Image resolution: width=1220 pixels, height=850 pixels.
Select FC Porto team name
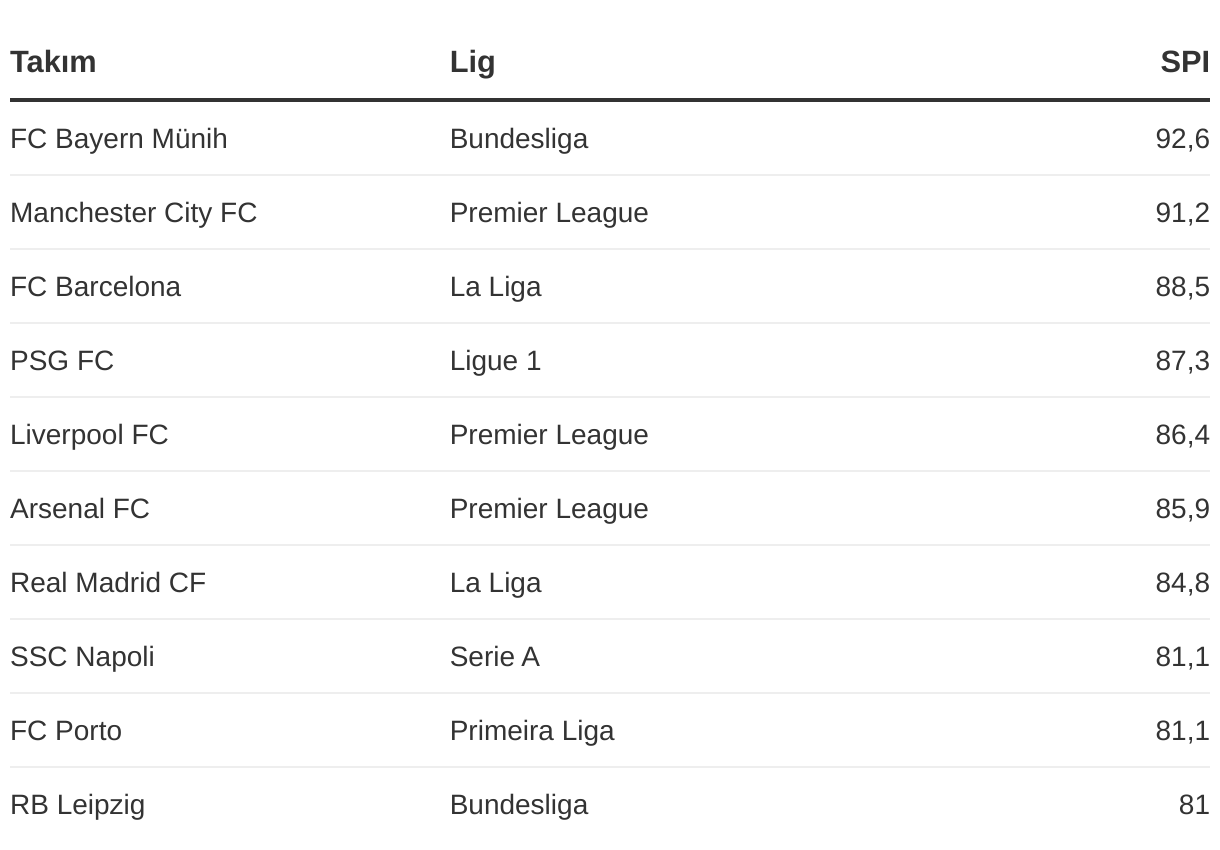click(66, 731)
